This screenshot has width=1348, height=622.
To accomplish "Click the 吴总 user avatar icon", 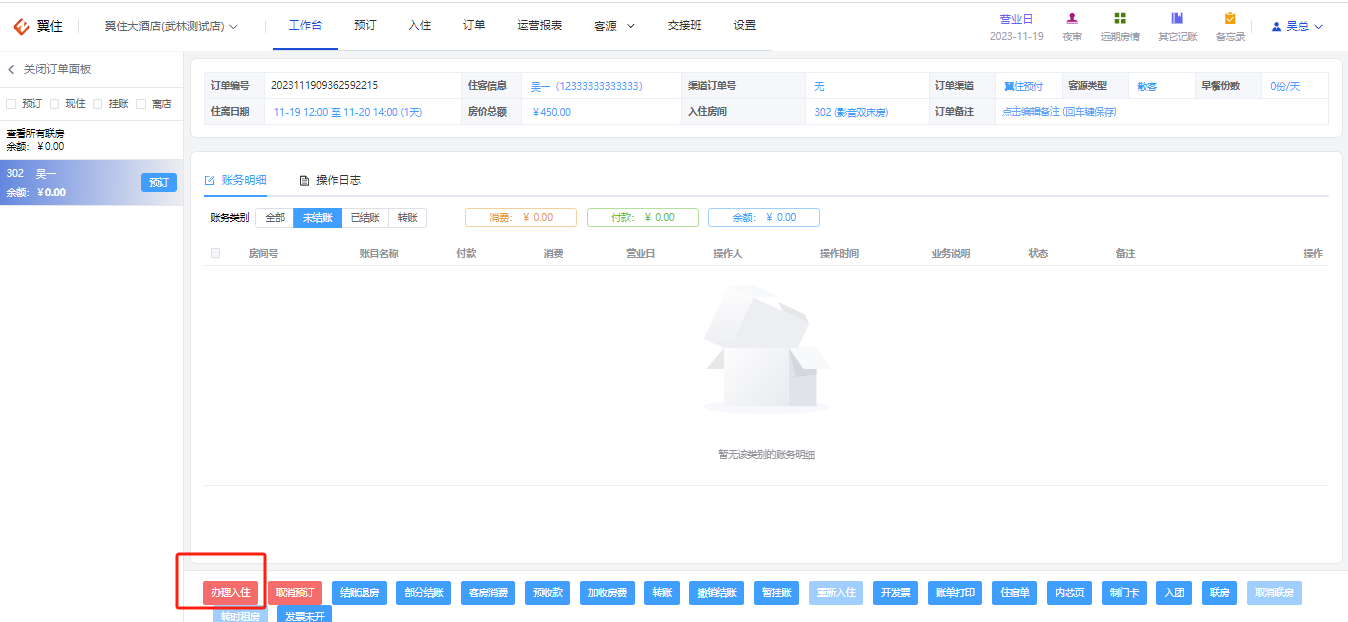I will (1277, 27).
